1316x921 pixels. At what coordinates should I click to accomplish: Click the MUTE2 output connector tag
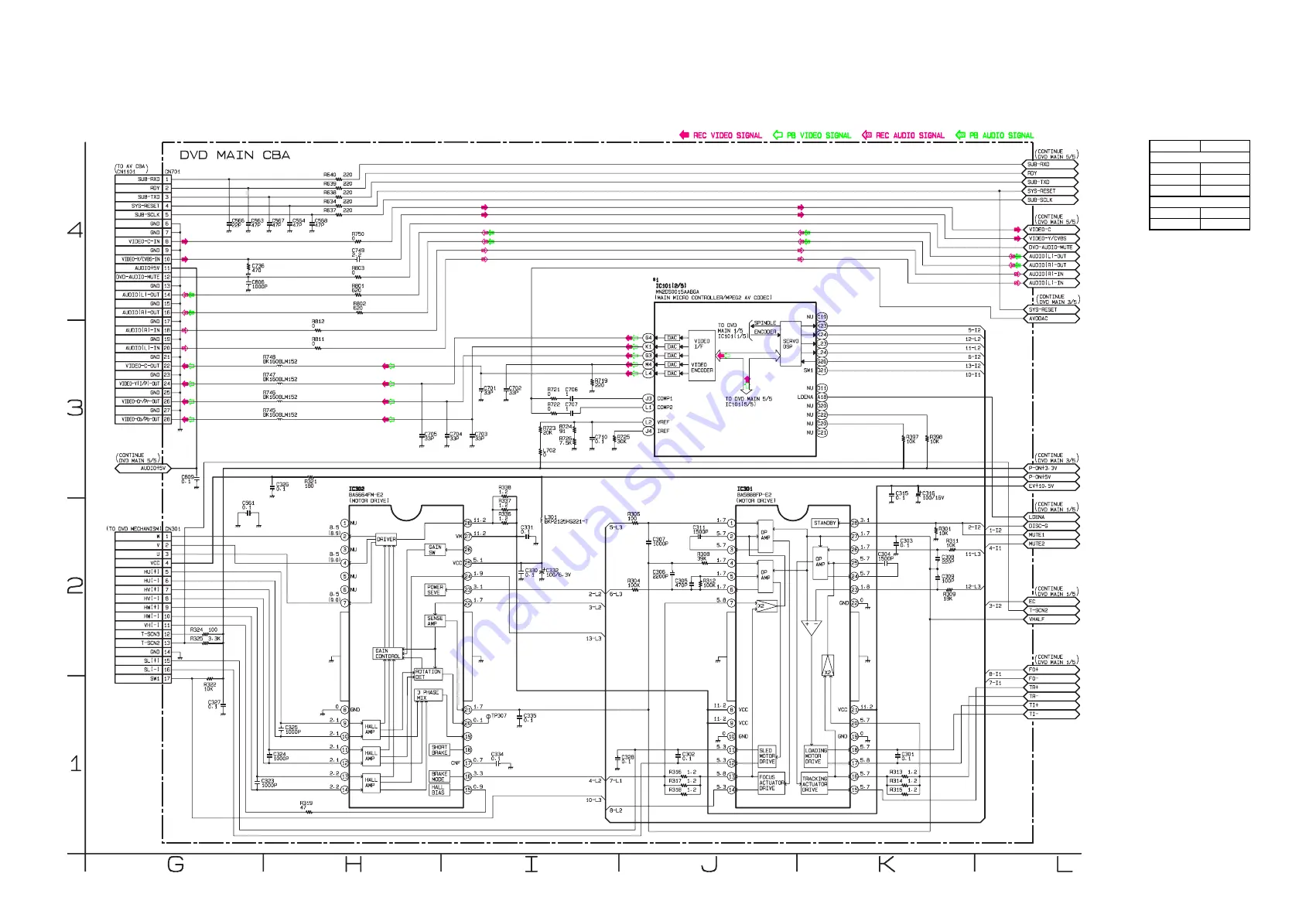(1051, 544)
